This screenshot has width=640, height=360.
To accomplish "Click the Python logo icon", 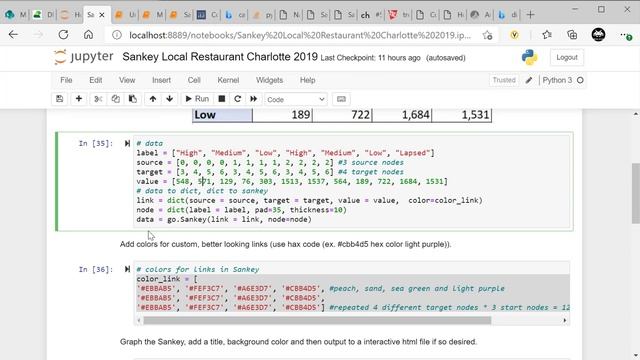I will point(529,57).
